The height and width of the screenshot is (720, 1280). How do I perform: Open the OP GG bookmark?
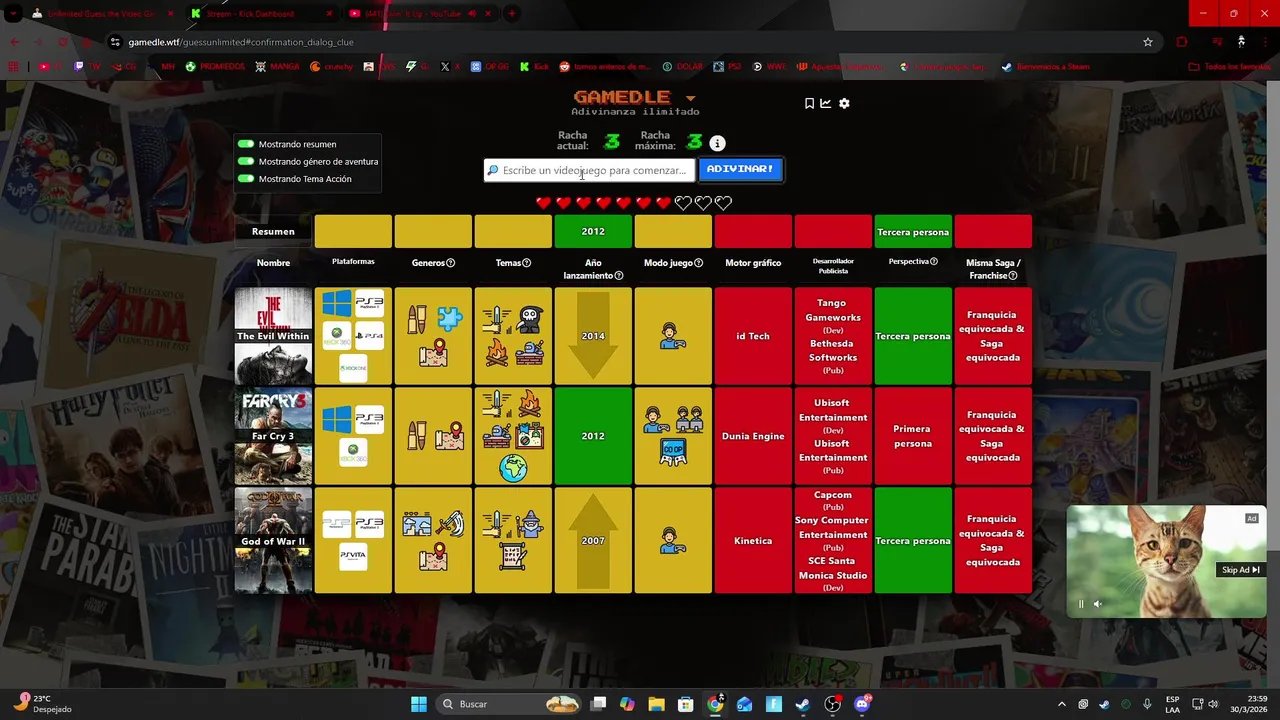(x=489, y=67)
